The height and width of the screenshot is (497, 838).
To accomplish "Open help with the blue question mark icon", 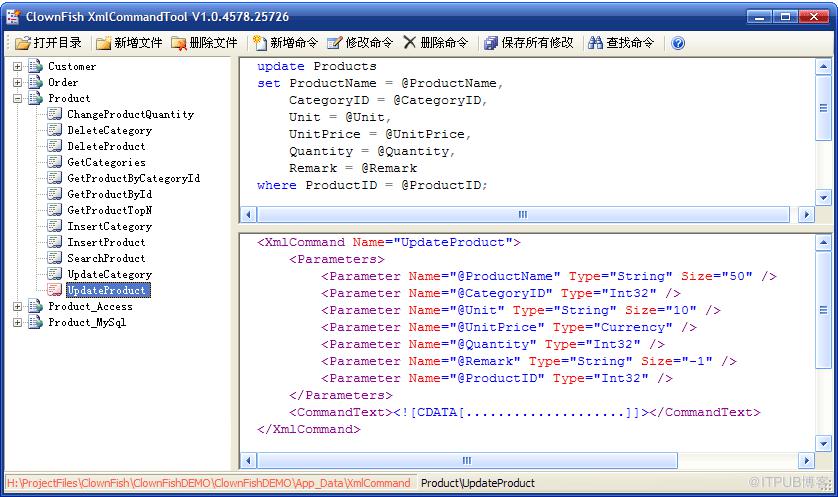I will coord(678,43).
